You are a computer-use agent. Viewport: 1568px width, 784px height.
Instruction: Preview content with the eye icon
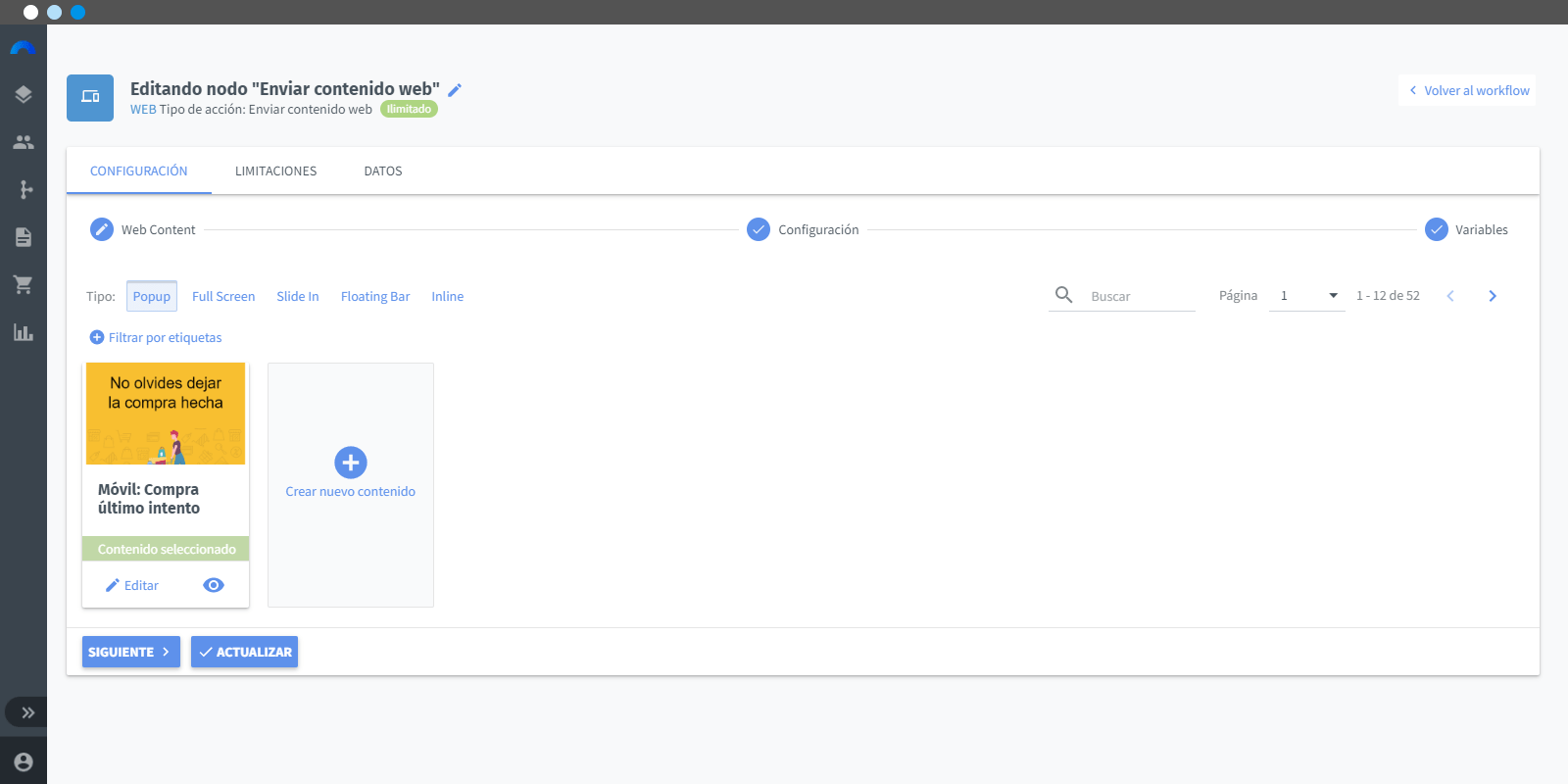(x=214, y=585)
